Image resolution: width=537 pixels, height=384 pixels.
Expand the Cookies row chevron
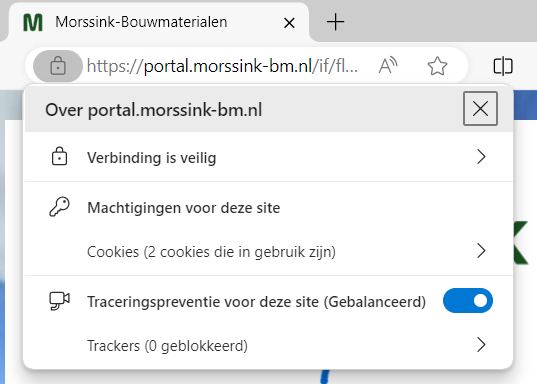(x=481, y=251)
